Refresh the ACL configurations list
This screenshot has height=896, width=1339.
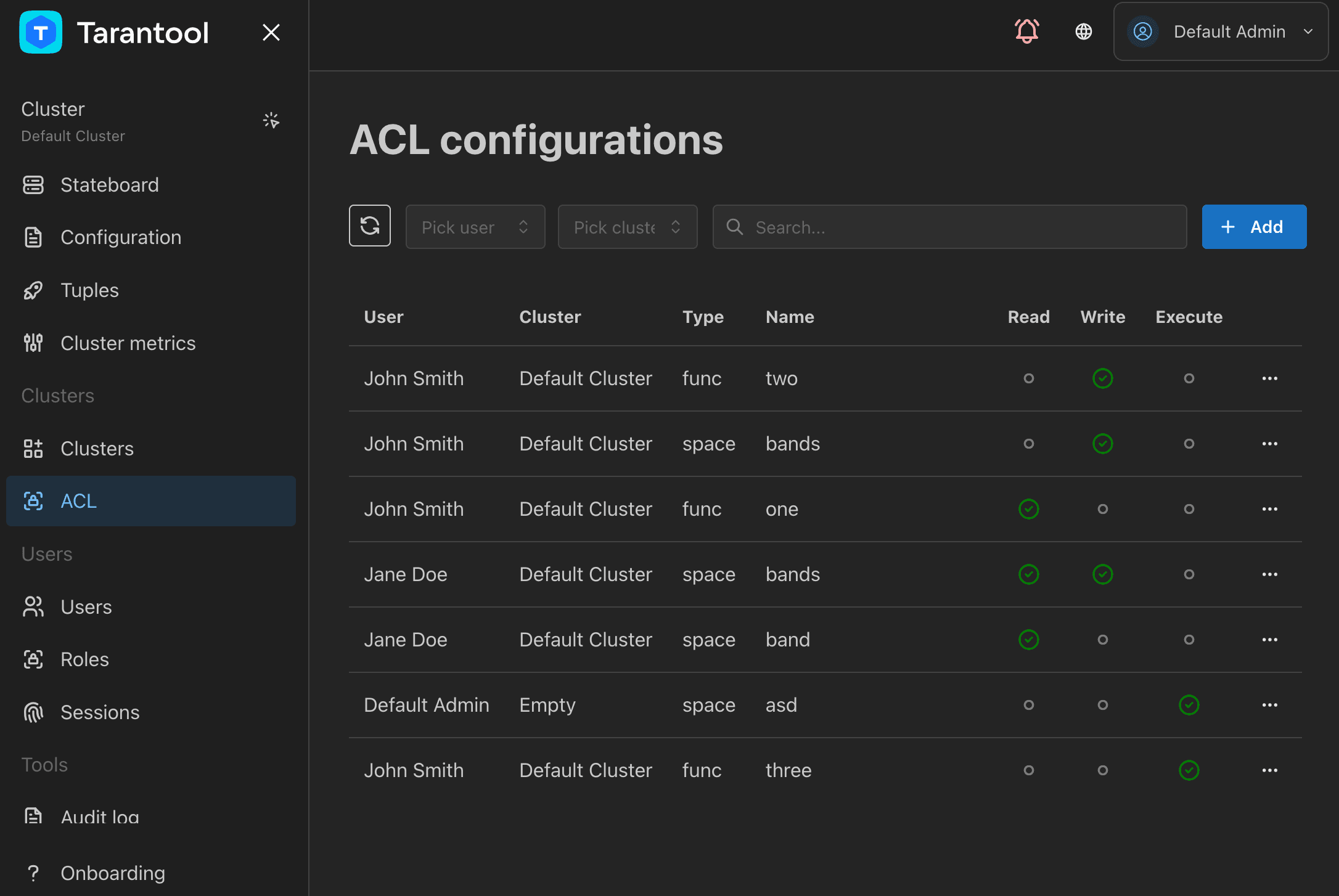coord(370,226)
